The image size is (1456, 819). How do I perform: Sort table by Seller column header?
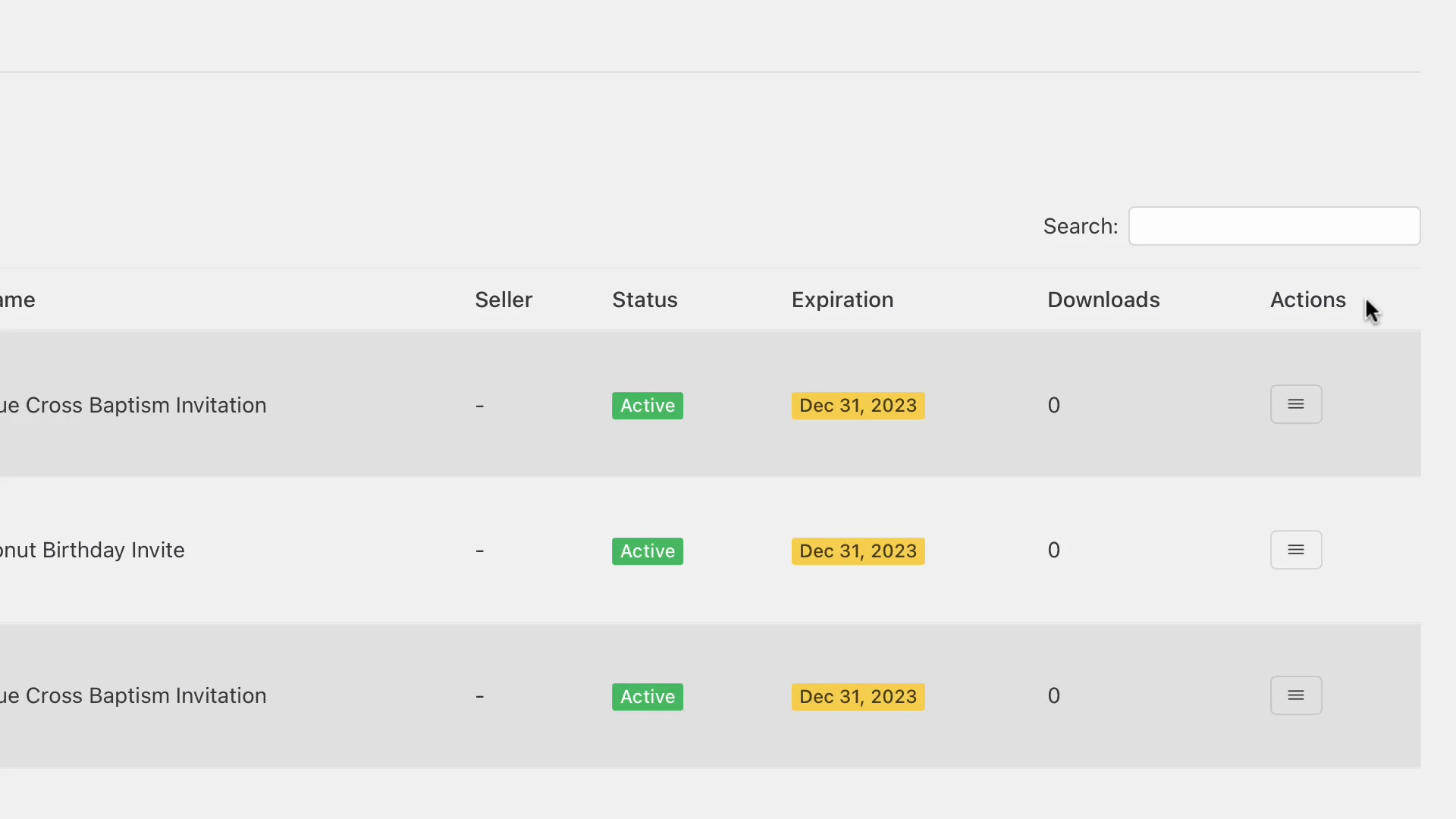(x=504, y=300)
